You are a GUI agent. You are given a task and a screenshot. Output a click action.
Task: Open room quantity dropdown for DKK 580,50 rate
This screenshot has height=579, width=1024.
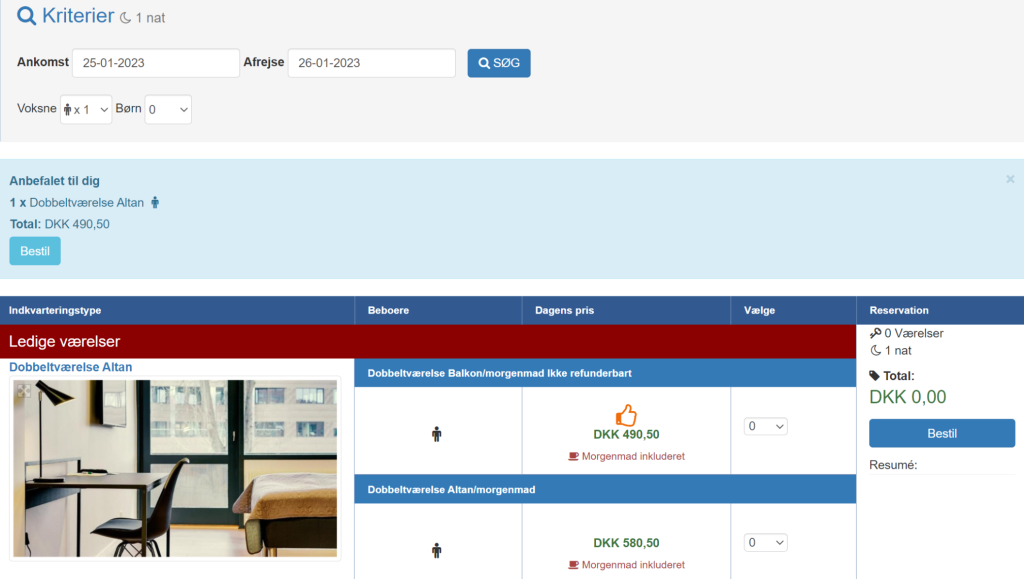pos(766,543)
